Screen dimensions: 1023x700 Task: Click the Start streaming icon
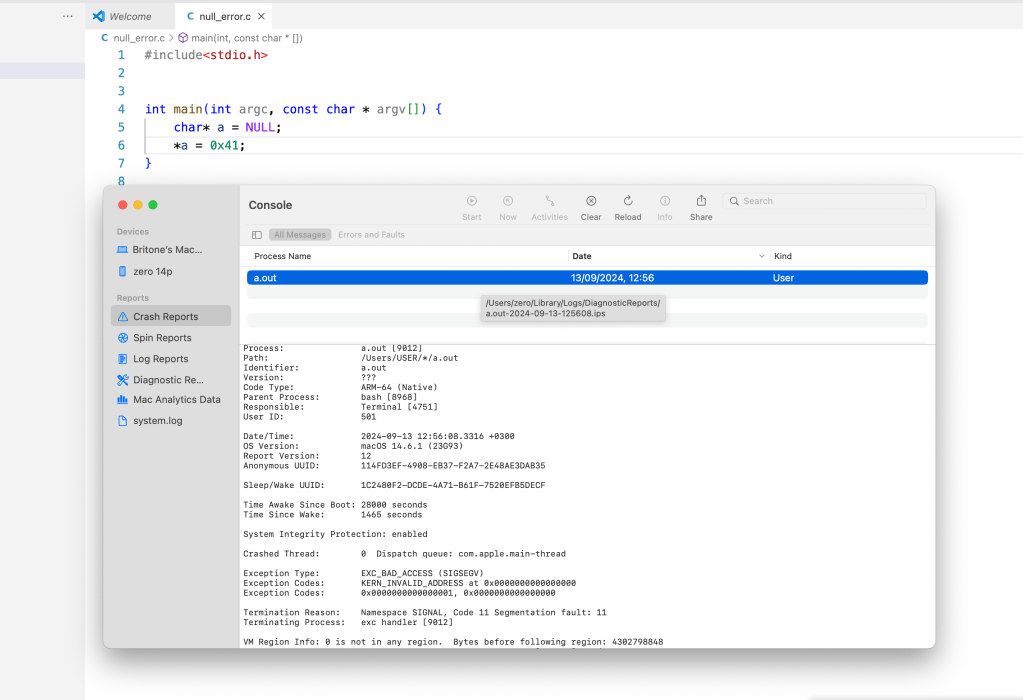pyautogui.click(x=472, y=201)
